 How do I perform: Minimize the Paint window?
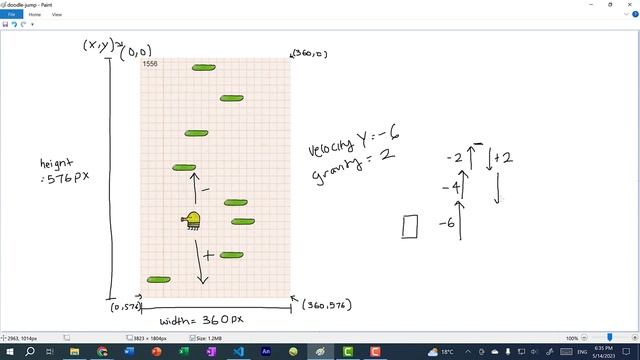click(591, 4)
